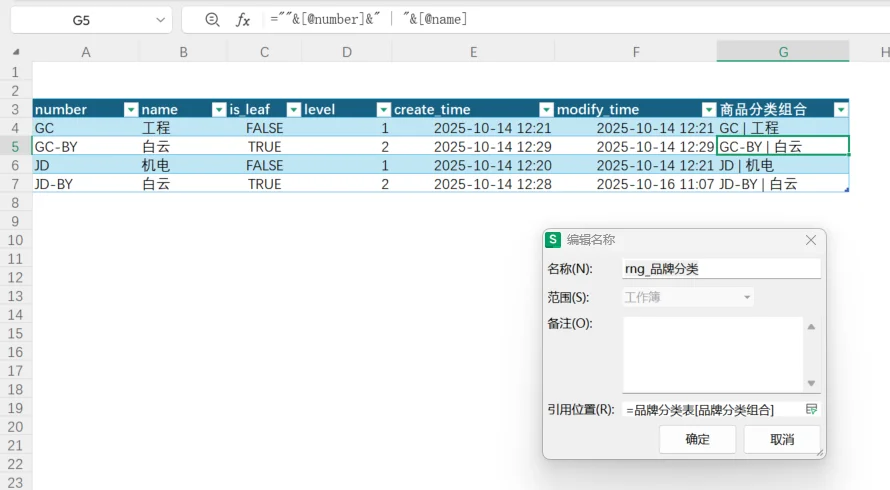Open the level column filter dropdown
Viewport: 890px width, 490px height.
coord(384,110)
